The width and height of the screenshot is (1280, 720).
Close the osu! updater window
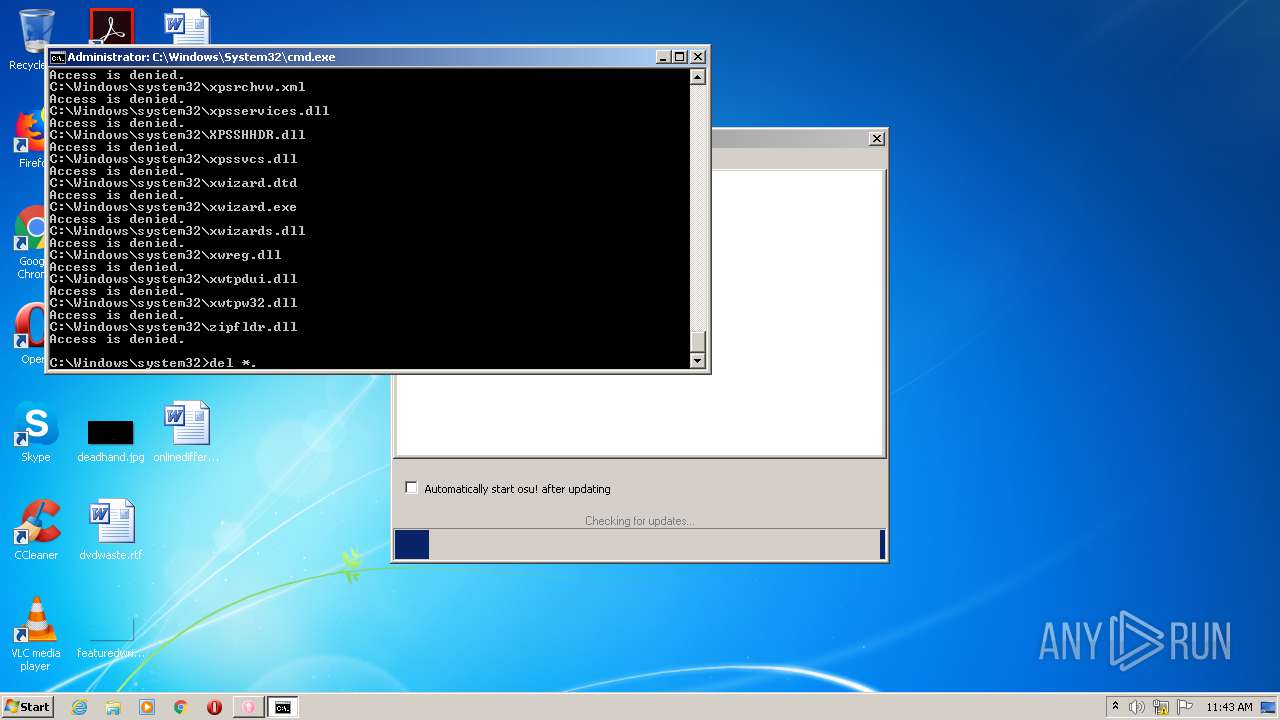[x=877, y=139]
